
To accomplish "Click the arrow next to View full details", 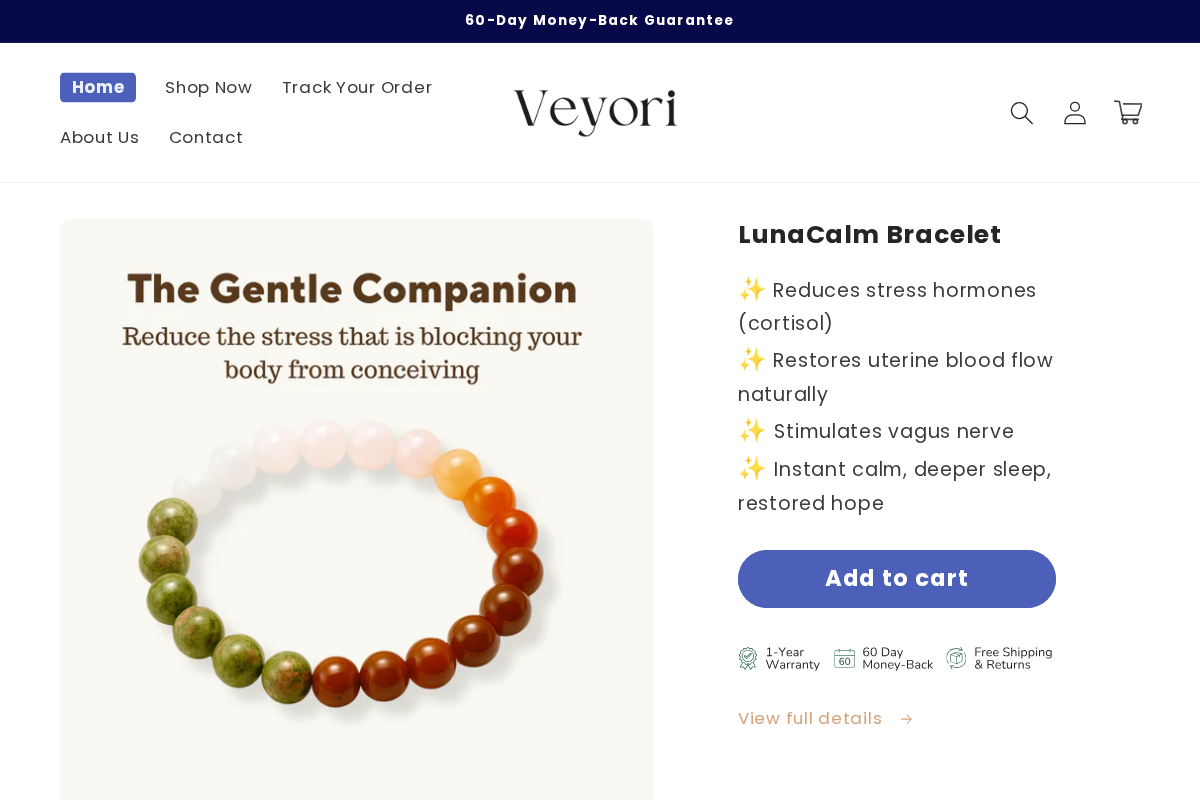I will pos(906,719).
